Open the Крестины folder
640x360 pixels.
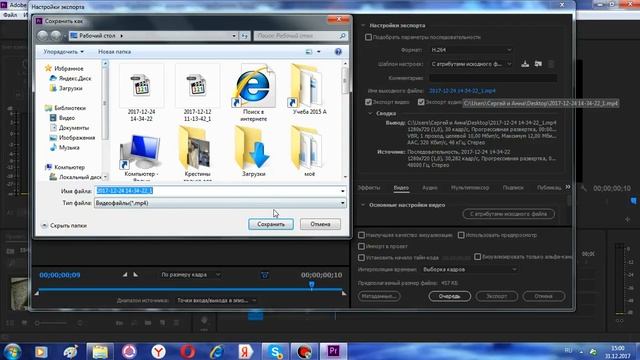197,153
